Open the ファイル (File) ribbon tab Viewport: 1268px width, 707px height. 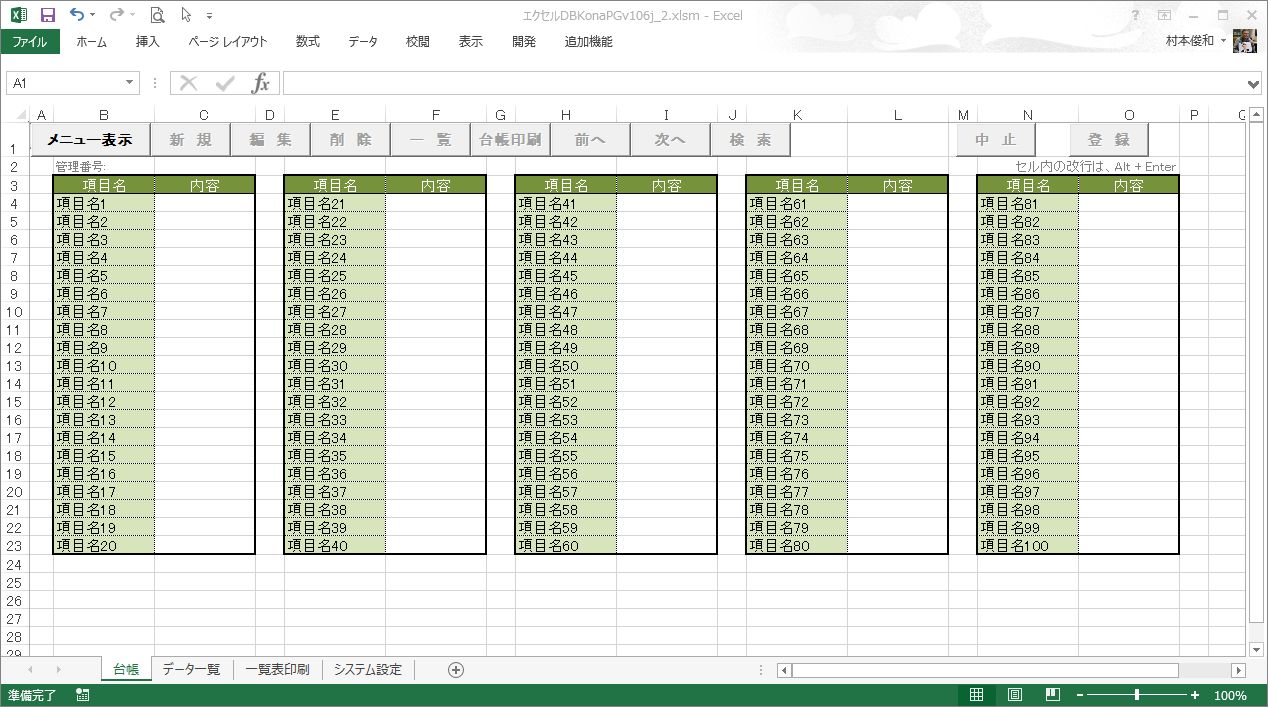click(x=30, y=42)
